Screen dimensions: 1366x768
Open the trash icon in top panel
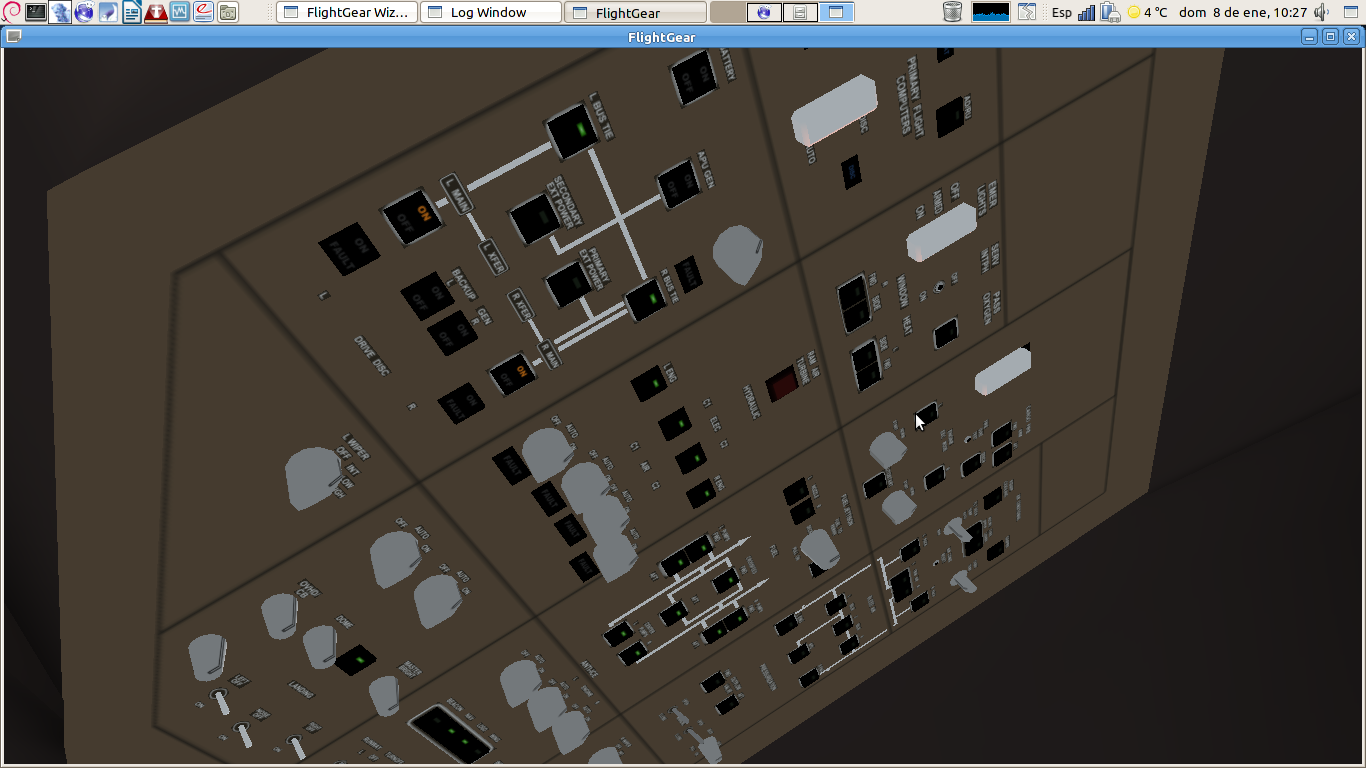[x=952, y=12]
